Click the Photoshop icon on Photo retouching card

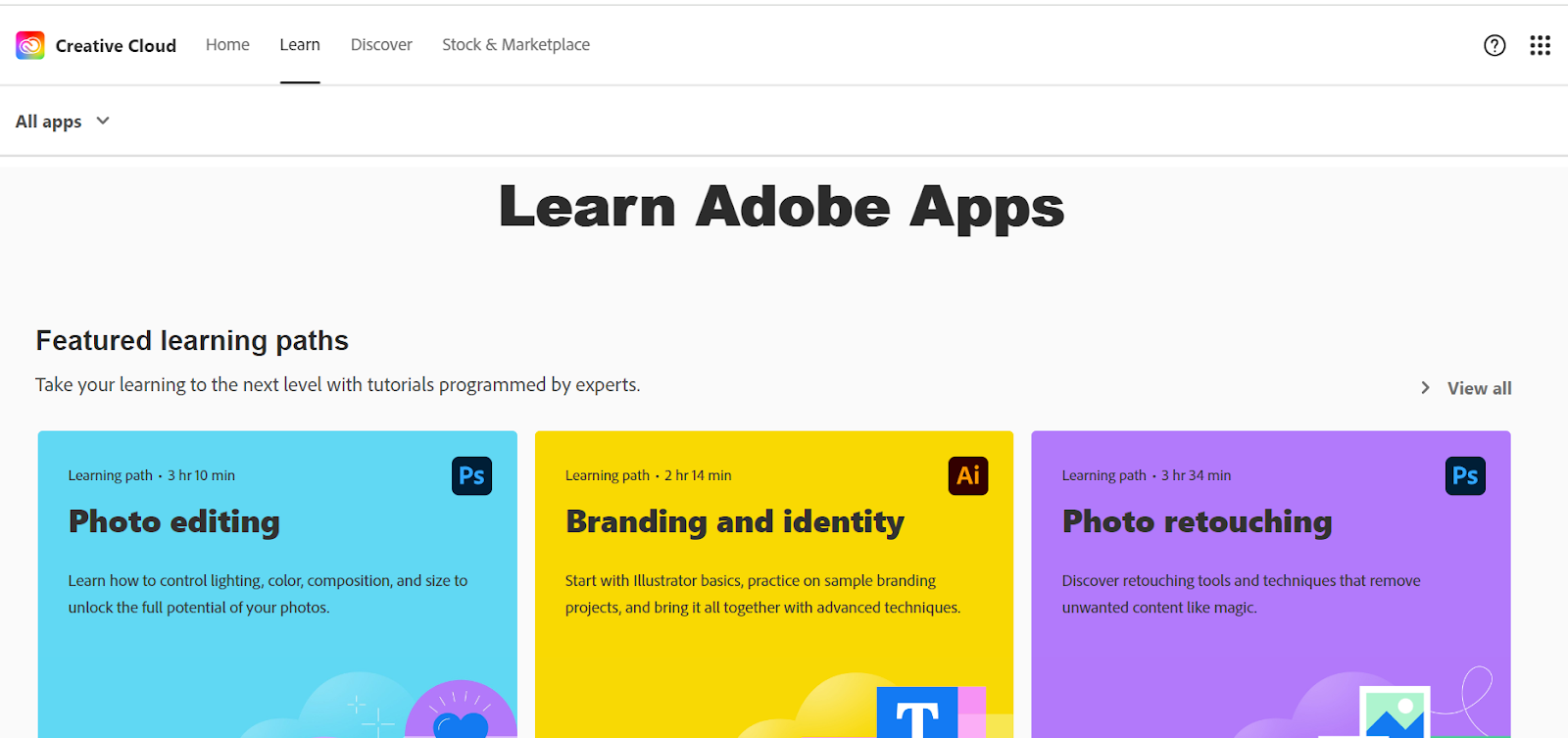1465,476
